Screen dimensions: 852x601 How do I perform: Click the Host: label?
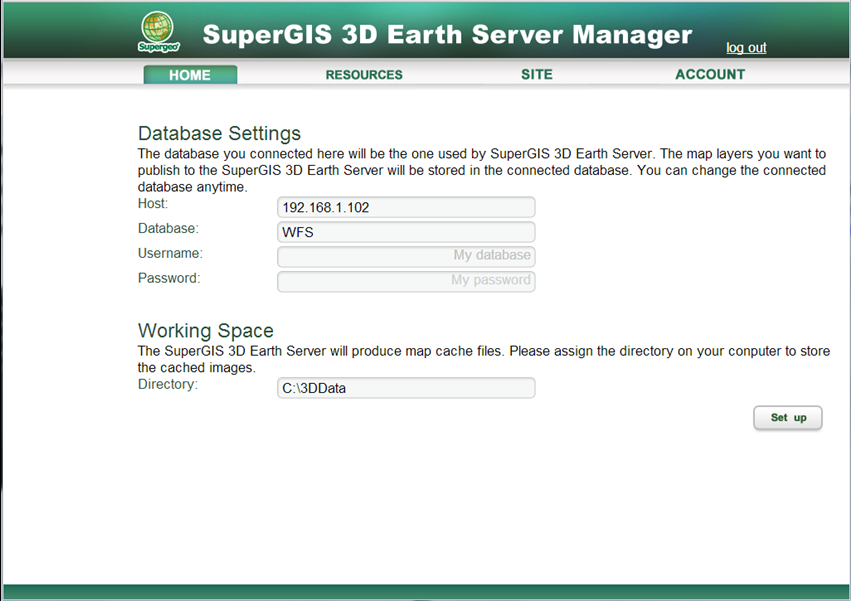[153, 204]
